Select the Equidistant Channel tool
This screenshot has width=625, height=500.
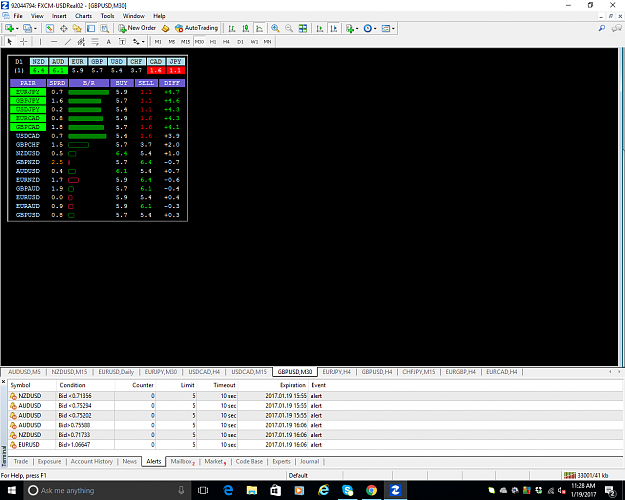(x=81, y=41)
